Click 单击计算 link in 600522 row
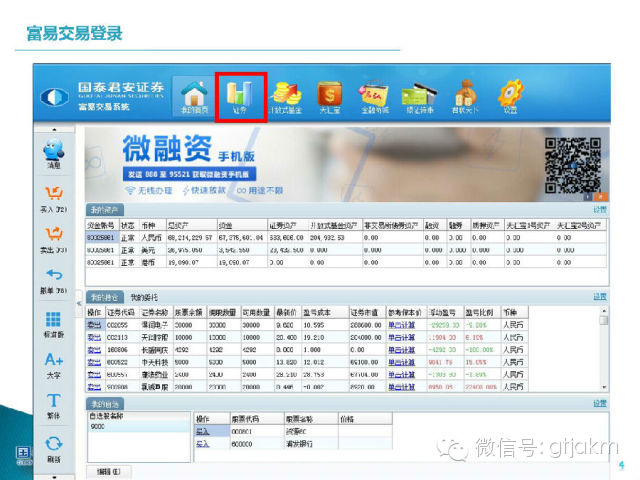640x480 pixels. (x=402, y=362)
